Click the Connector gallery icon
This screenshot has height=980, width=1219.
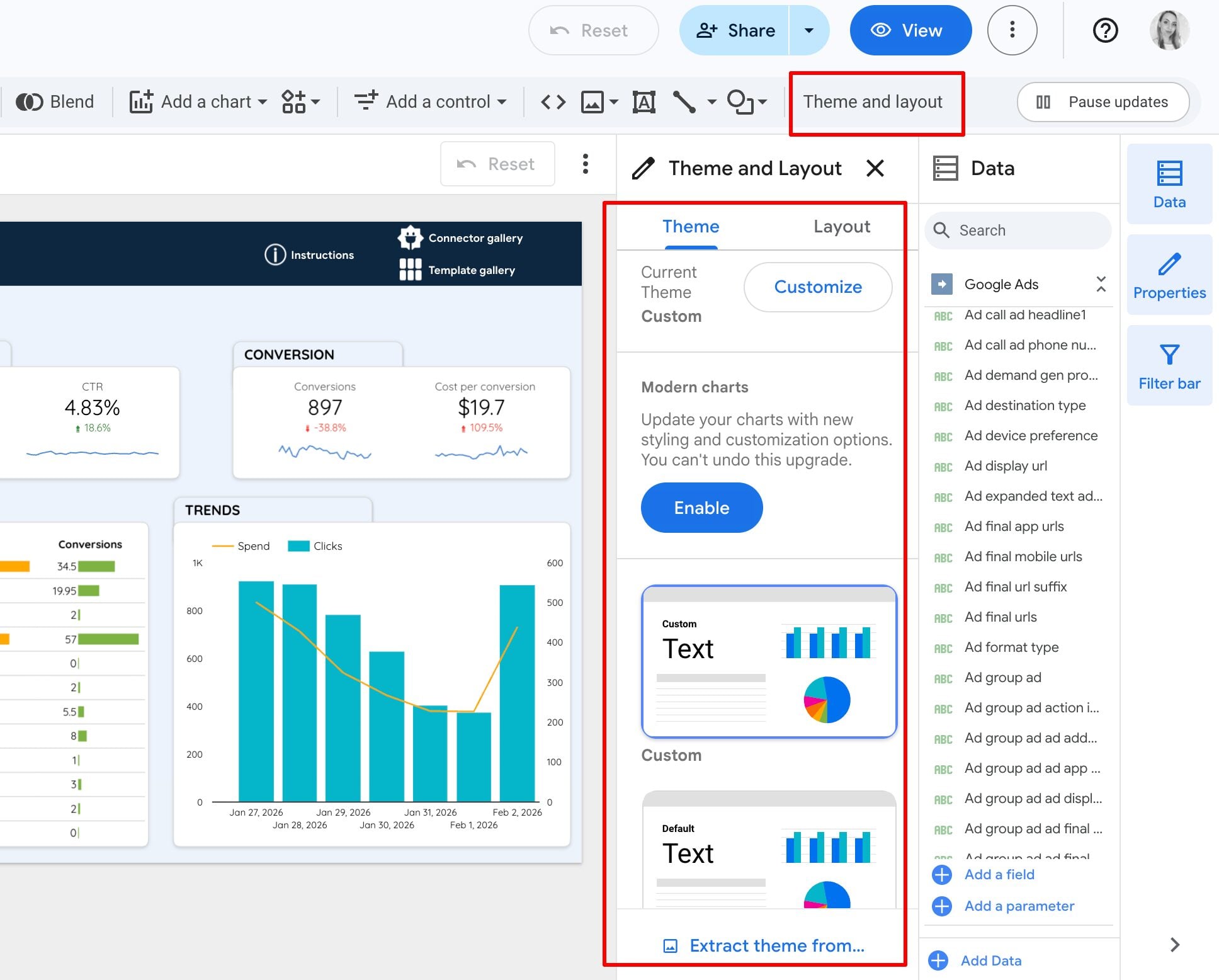(x=410, y=237)
